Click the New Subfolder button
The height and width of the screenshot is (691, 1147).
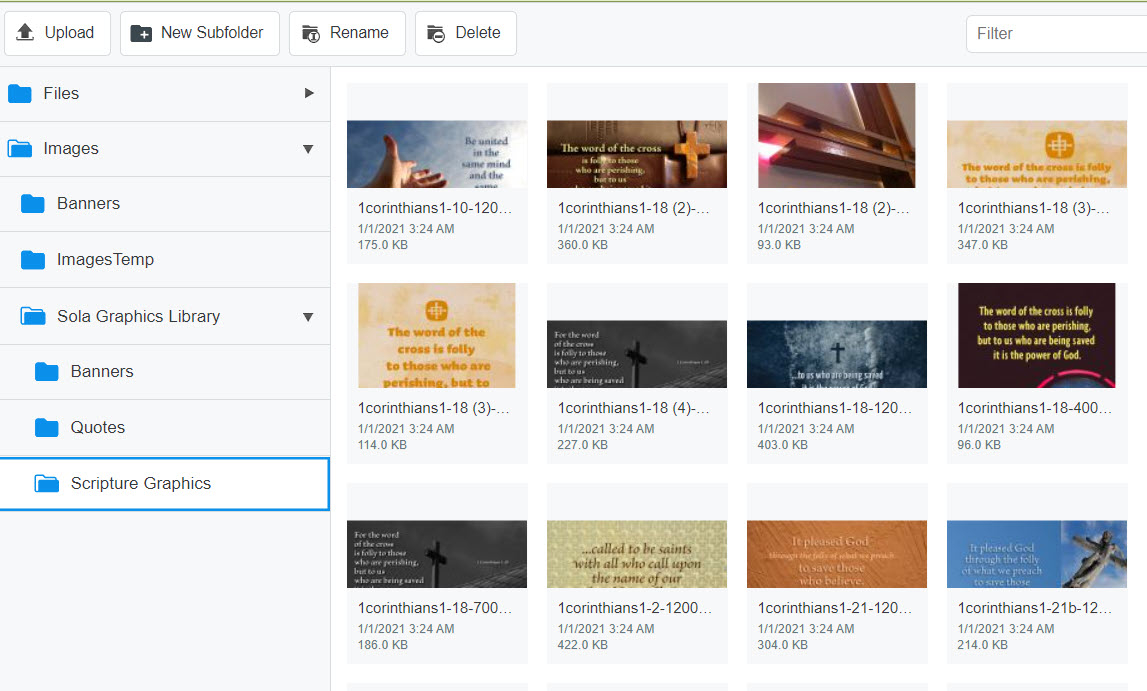click(x=200, y=33)
